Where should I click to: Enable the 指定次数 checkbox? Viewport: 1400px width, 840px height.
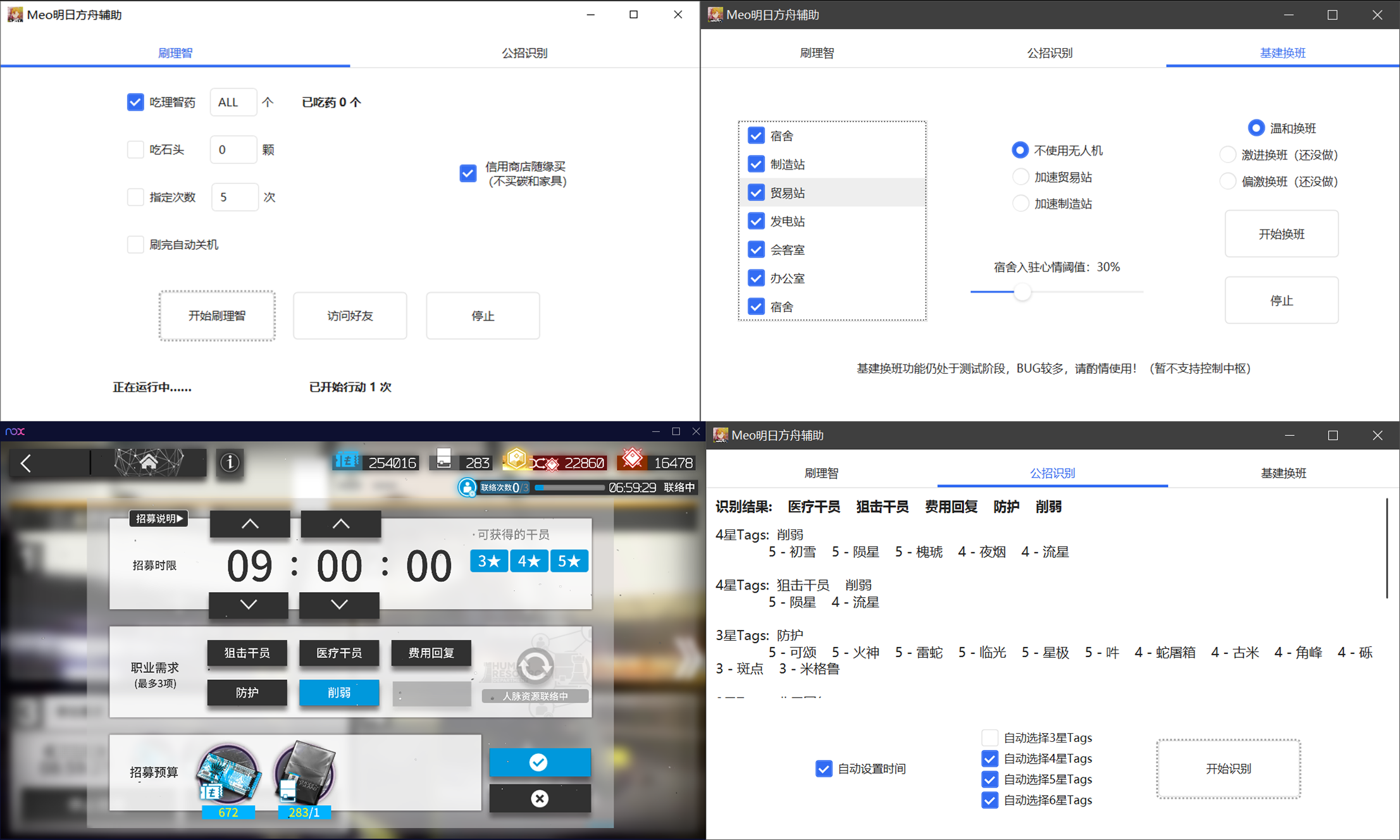pos(135,197)
